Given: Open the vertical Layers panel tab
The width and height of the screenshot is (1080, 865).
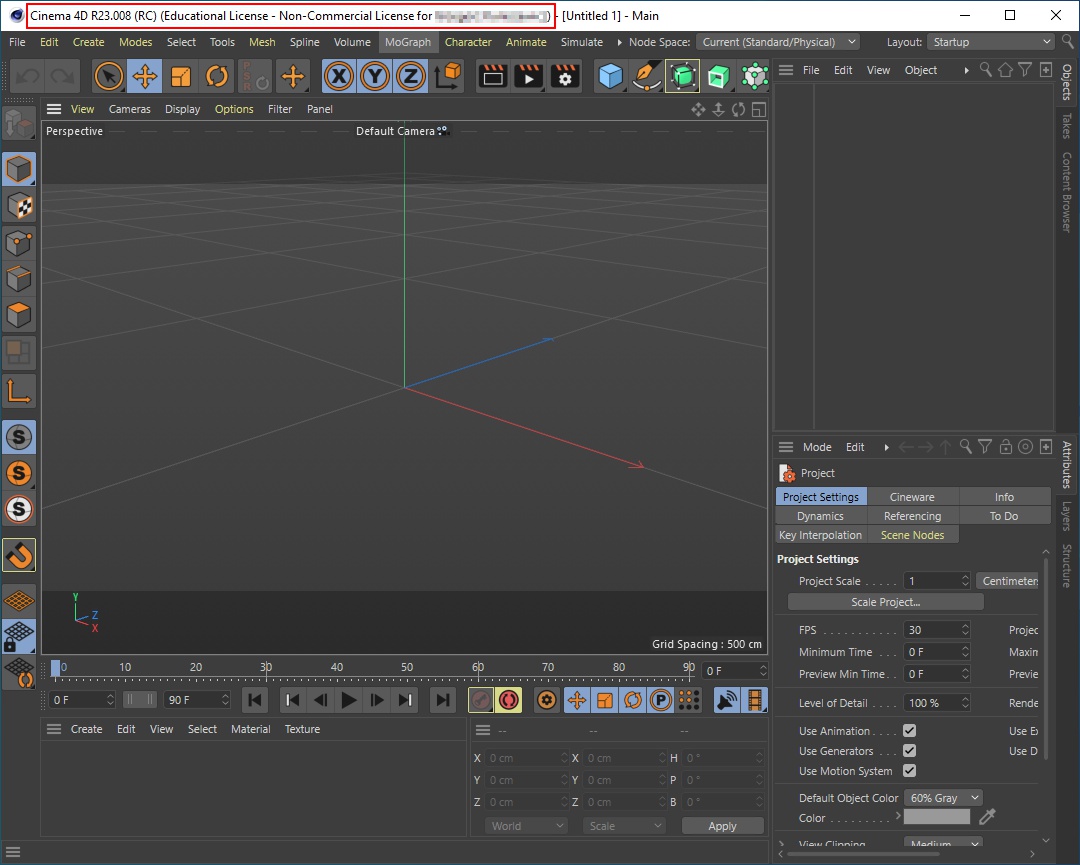Looking at the screenshot, I should tap(1067, 516).
